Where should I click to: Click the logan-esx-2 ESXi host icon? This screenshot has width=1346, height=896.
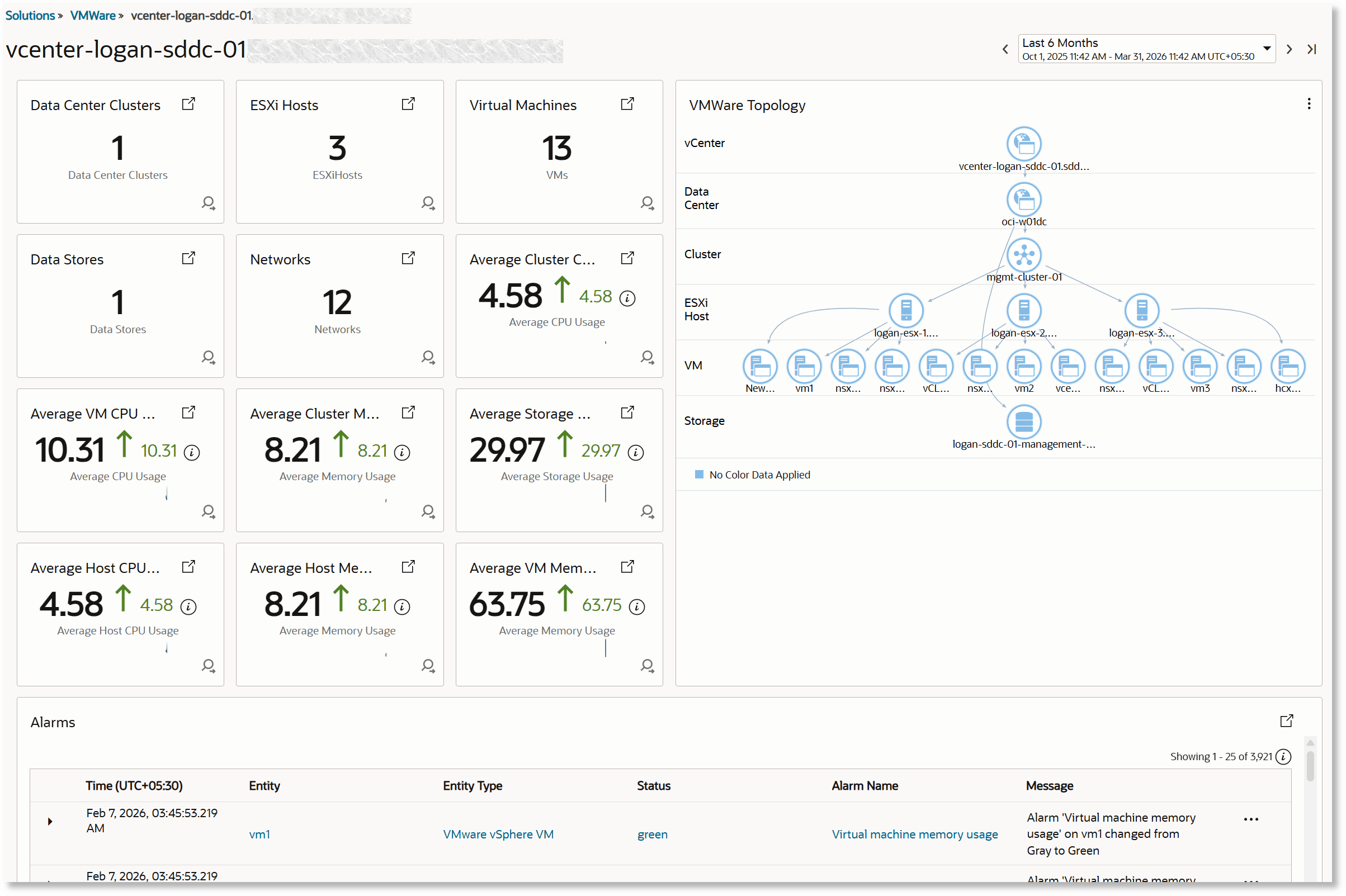coord(1023,310)
